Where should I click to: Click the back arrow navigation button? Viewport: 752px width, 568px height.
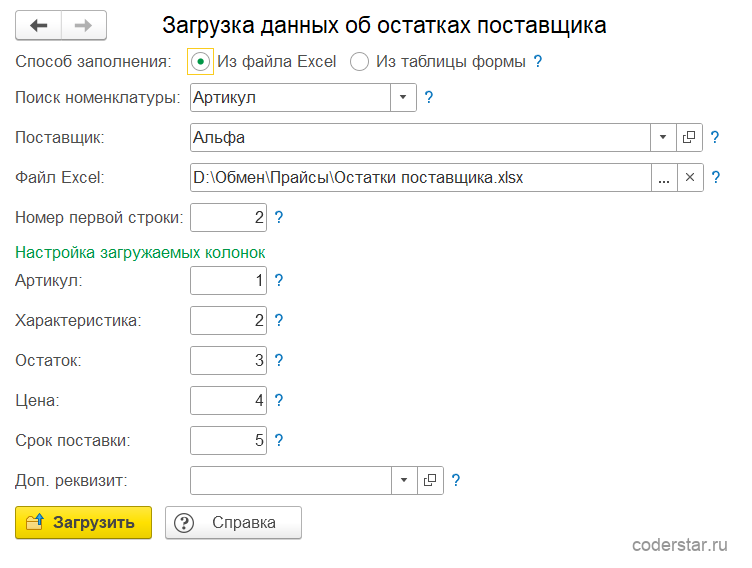[x=38, y=25]
